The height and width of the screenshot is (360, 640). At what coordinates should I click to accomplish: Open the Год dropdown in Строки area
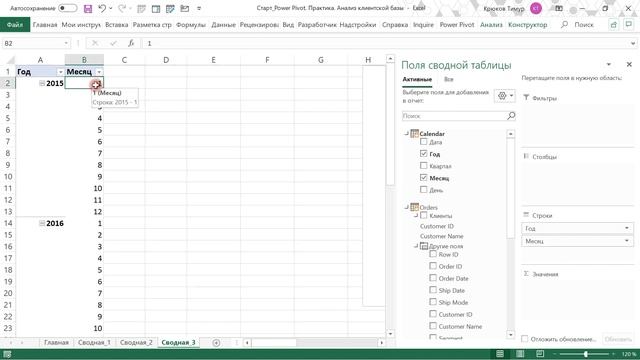627,228
